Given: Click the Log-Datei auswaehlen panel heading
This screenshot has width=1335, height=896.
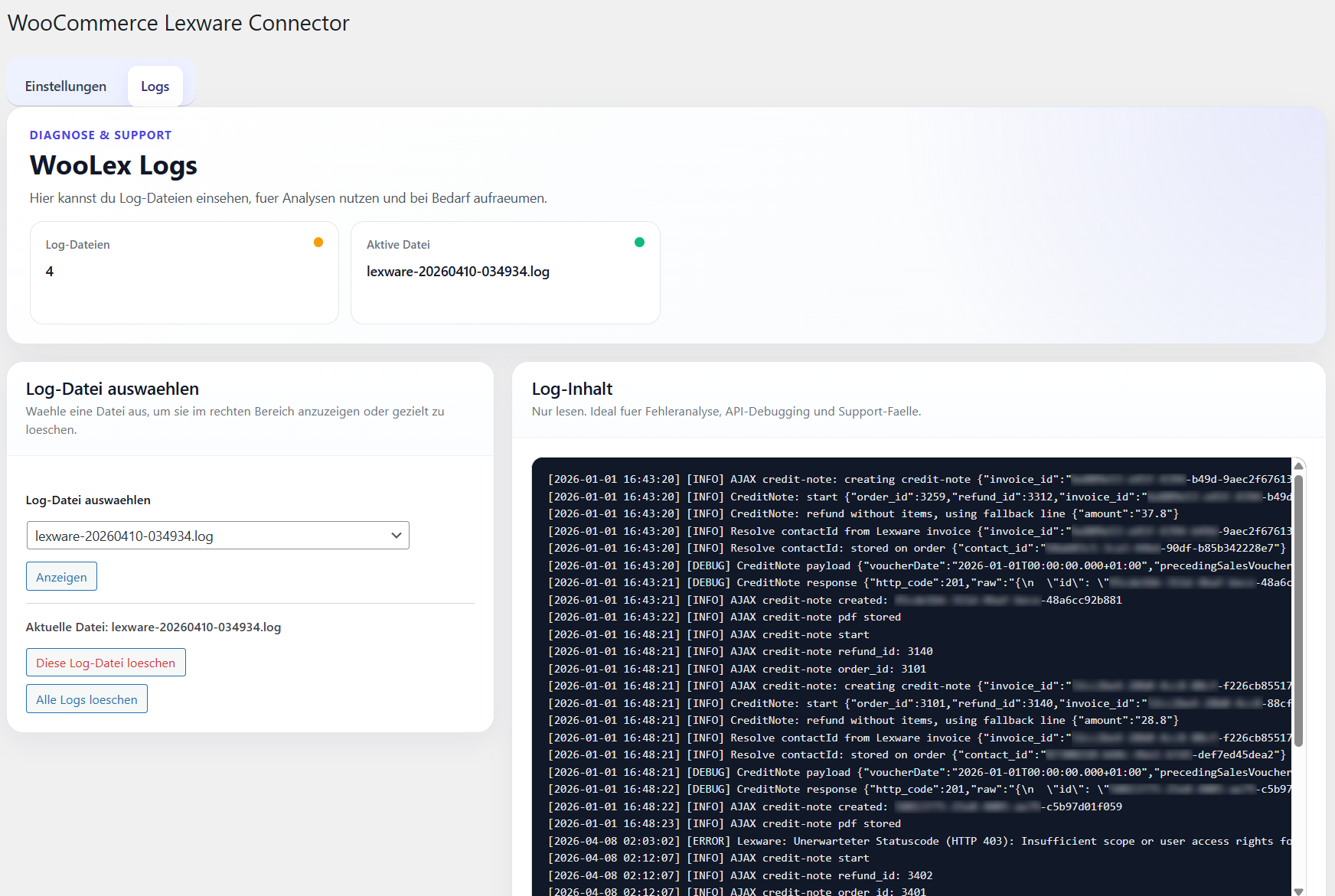Looking at the screenshot, I should [x=113, y=389].
